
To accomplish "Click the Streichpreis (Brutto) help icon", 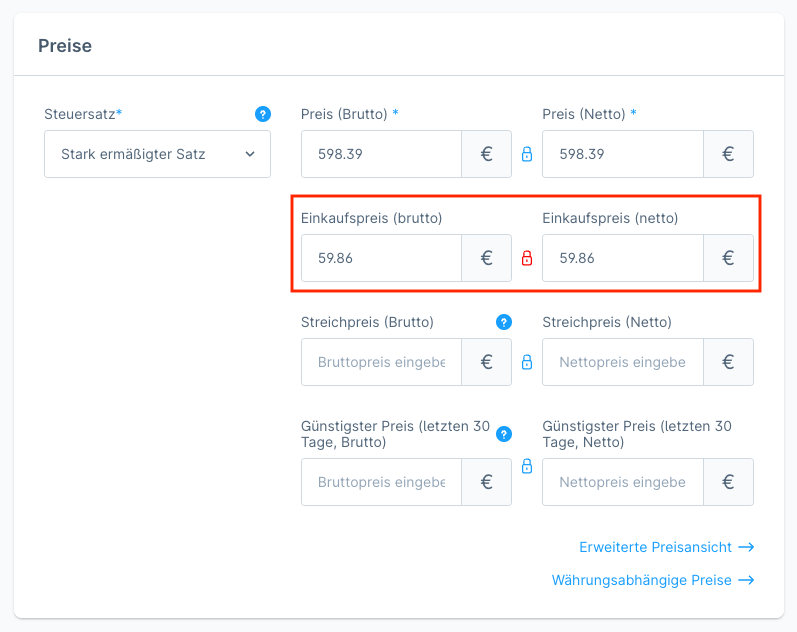I will (x=504, y=322).
